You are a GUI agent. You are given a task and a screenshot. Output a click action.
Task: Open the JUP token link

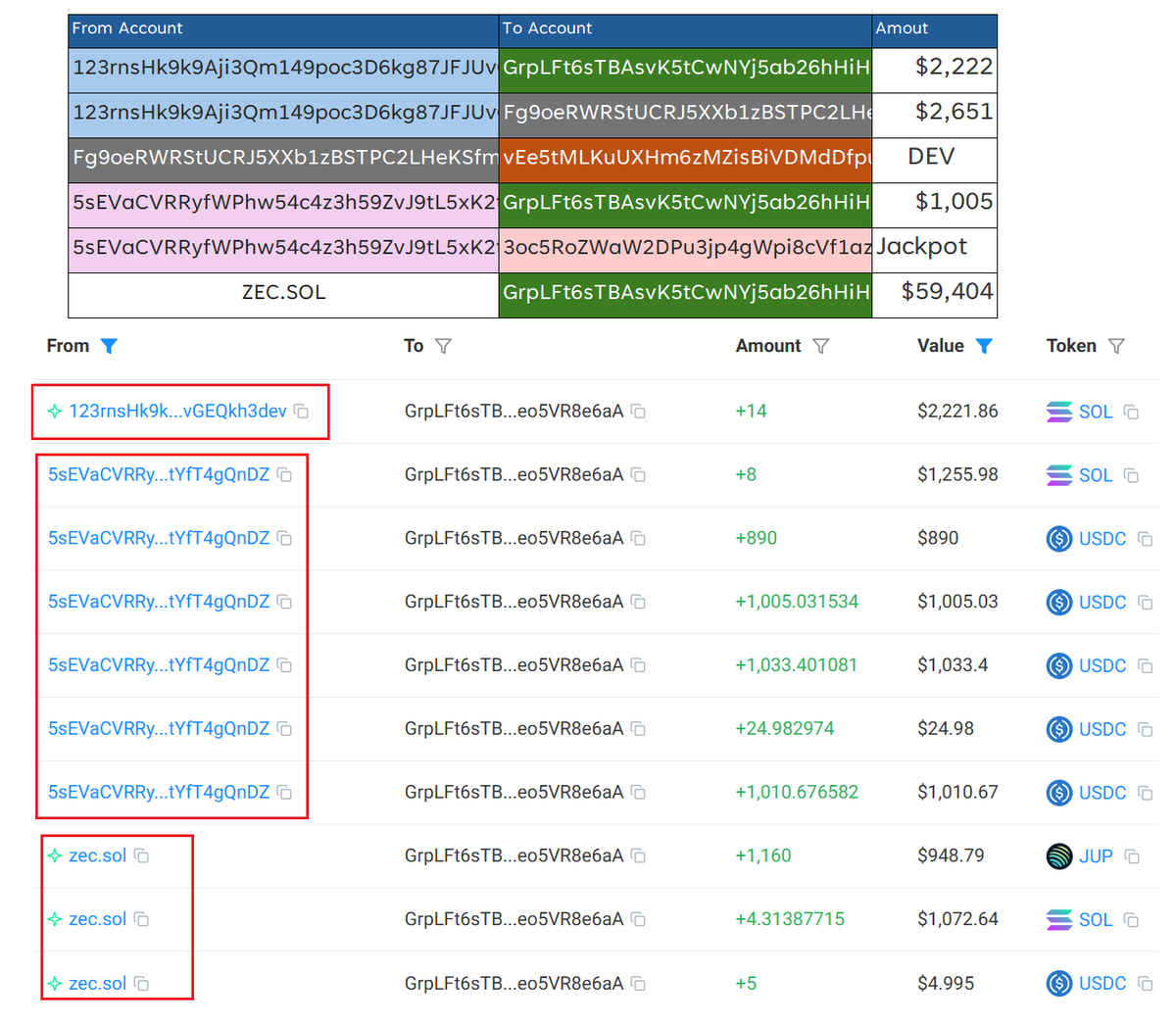coord(1096,856)
